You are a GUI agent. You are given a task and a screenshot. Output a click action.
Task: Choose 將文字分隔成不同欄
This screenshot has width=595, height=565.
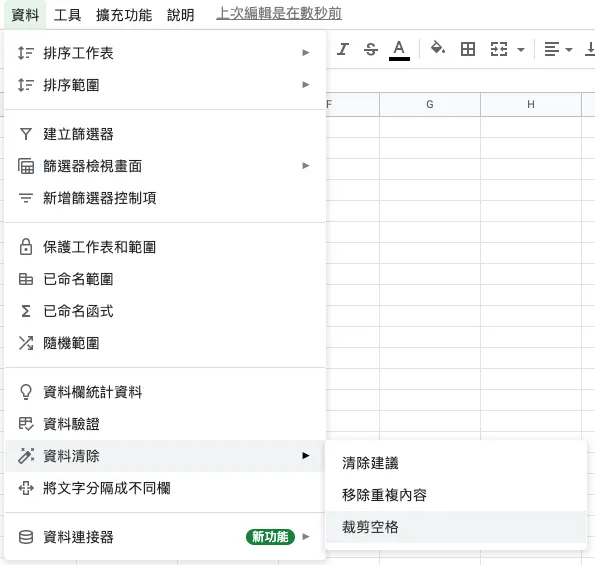pyautogui.click(x=165, y=488)
